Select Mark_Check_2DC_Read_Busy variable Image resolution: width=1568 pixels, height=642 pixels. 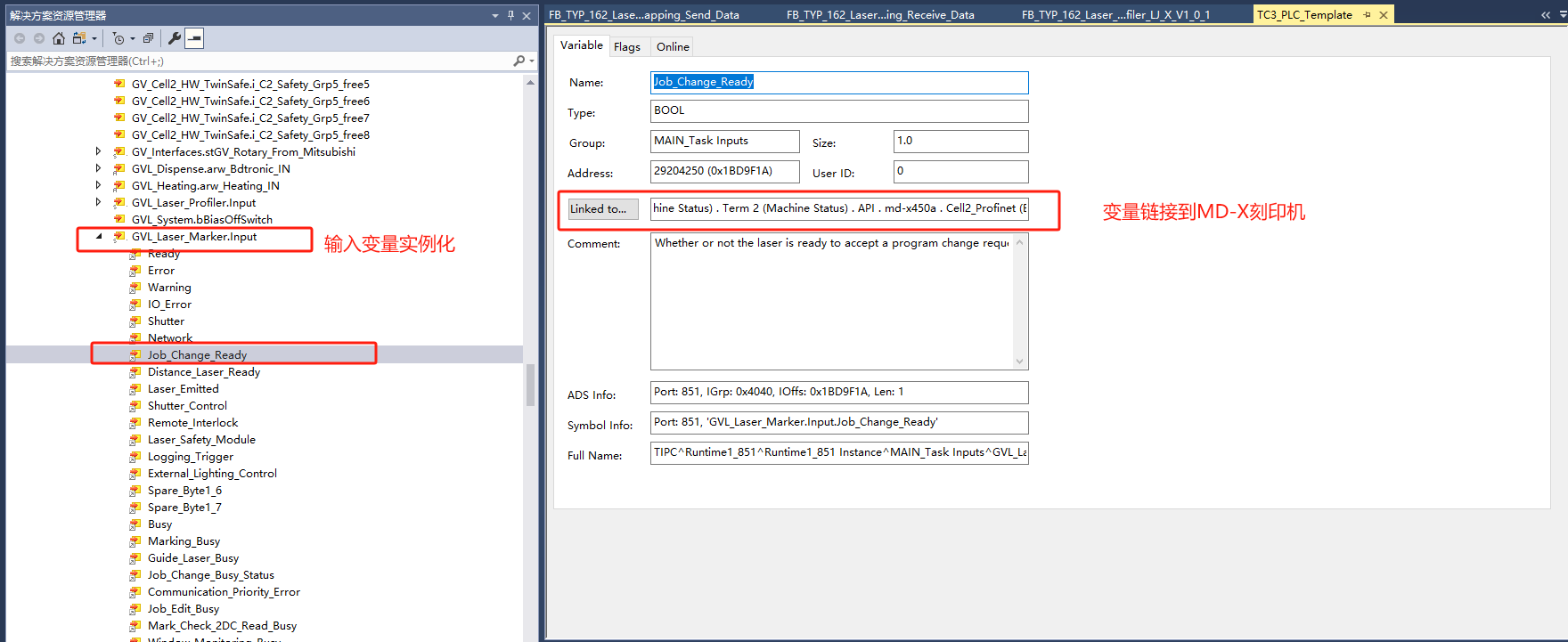pos(222,625)
